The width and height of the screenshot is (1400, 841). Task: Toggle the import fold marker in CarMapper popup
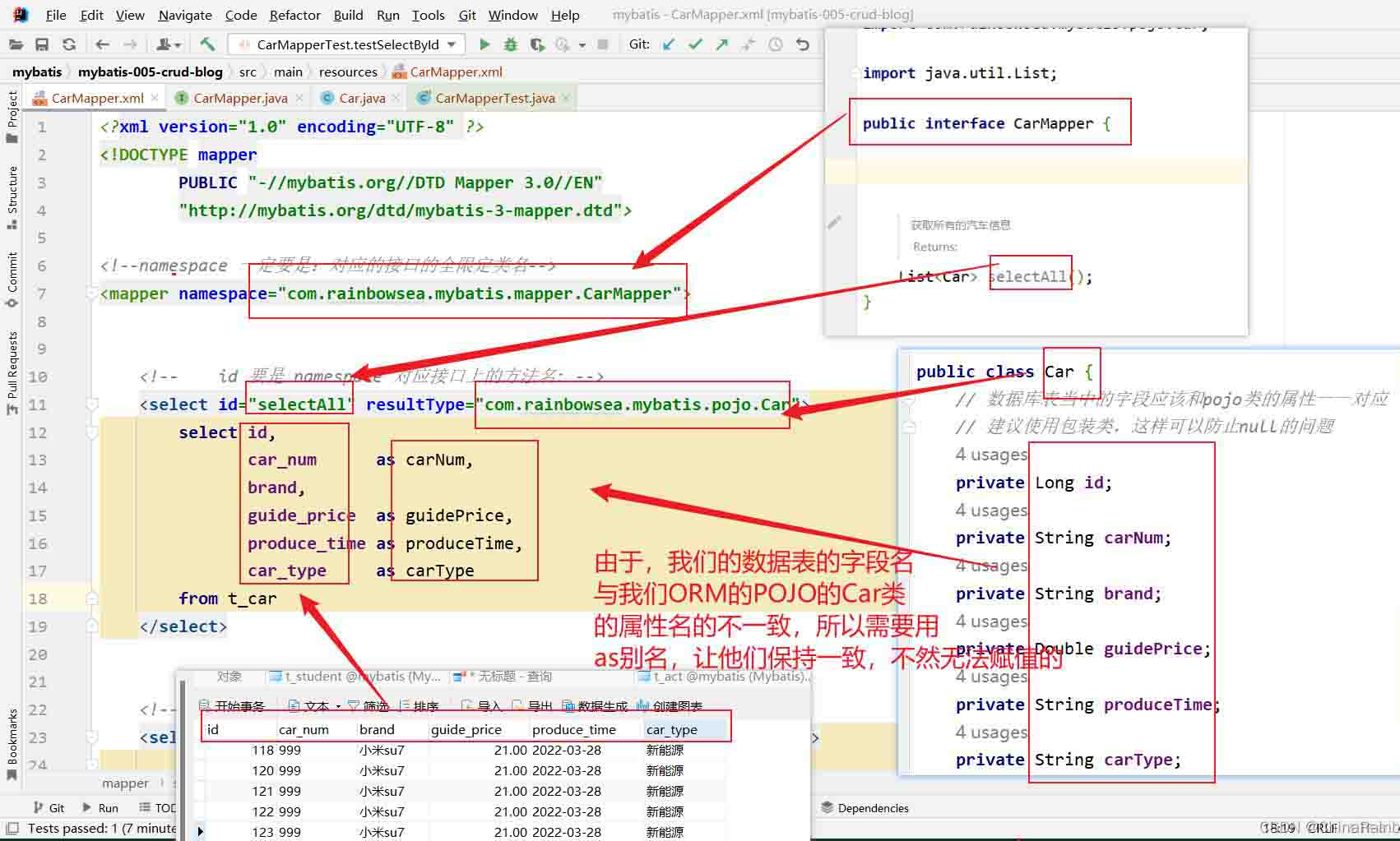855,73
